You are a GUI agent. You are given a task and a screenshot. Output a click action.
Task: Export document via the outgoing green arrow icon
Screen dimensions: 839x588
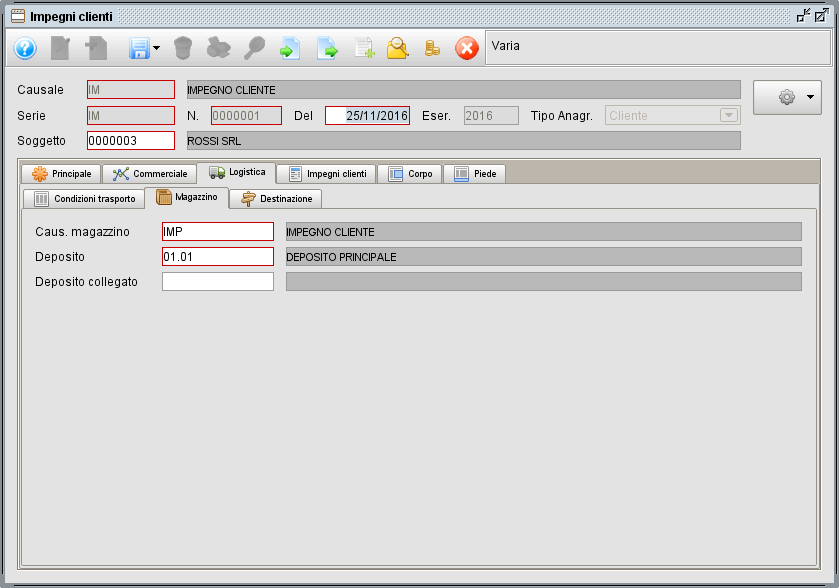(x=327, y=47)
